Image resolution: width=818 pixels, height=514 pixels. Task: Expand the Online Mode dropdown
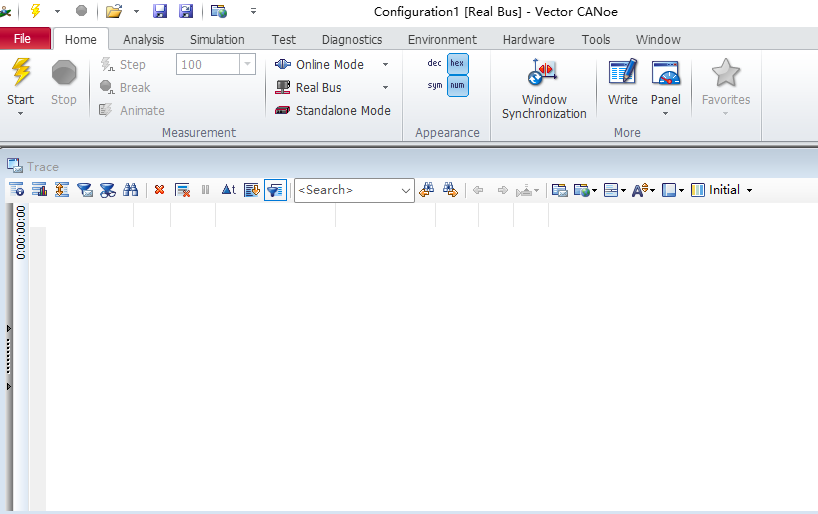tap(385, 64)
